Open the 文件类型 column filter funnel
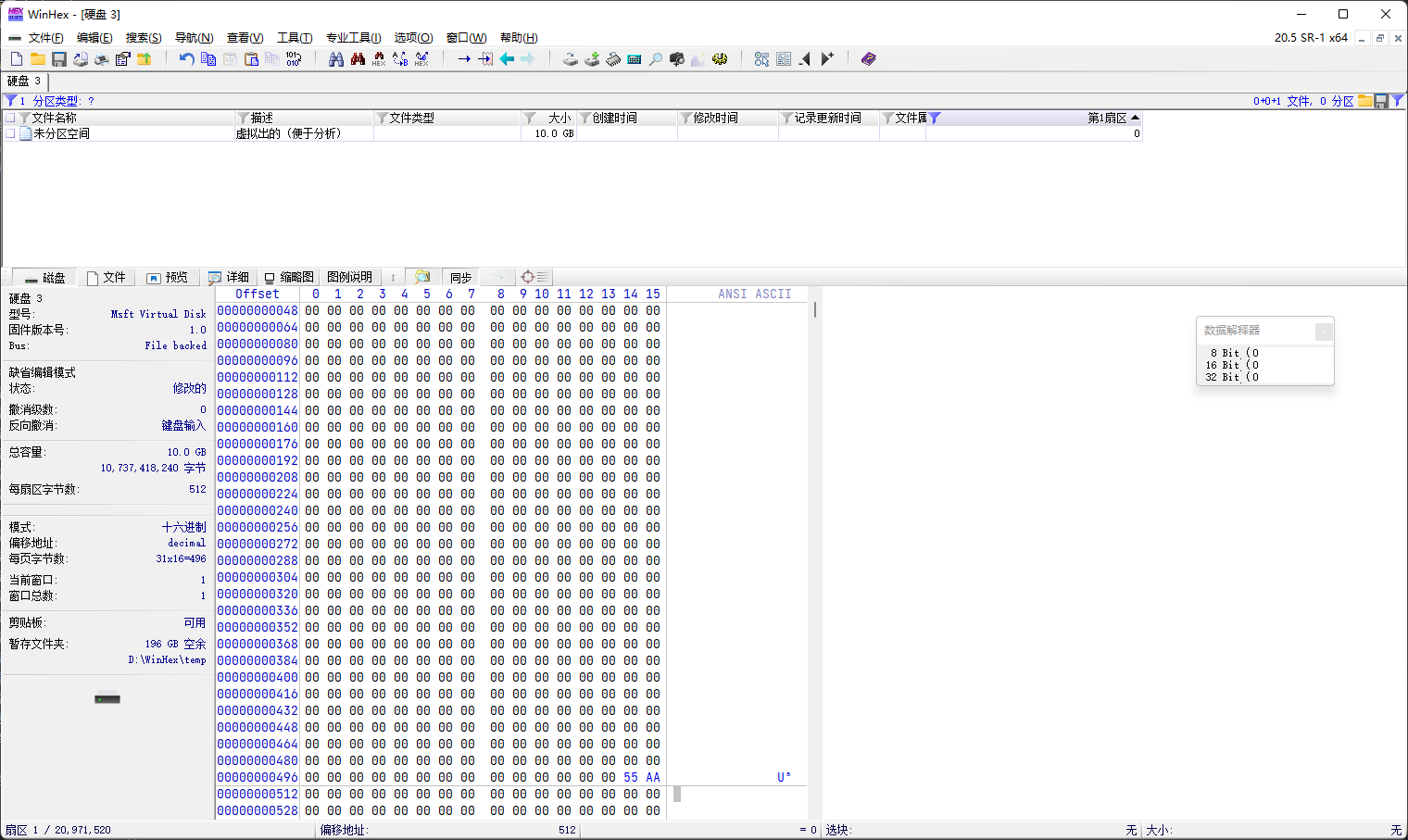Viewport: 1408px width, 840px height. [x=382, y=119]
